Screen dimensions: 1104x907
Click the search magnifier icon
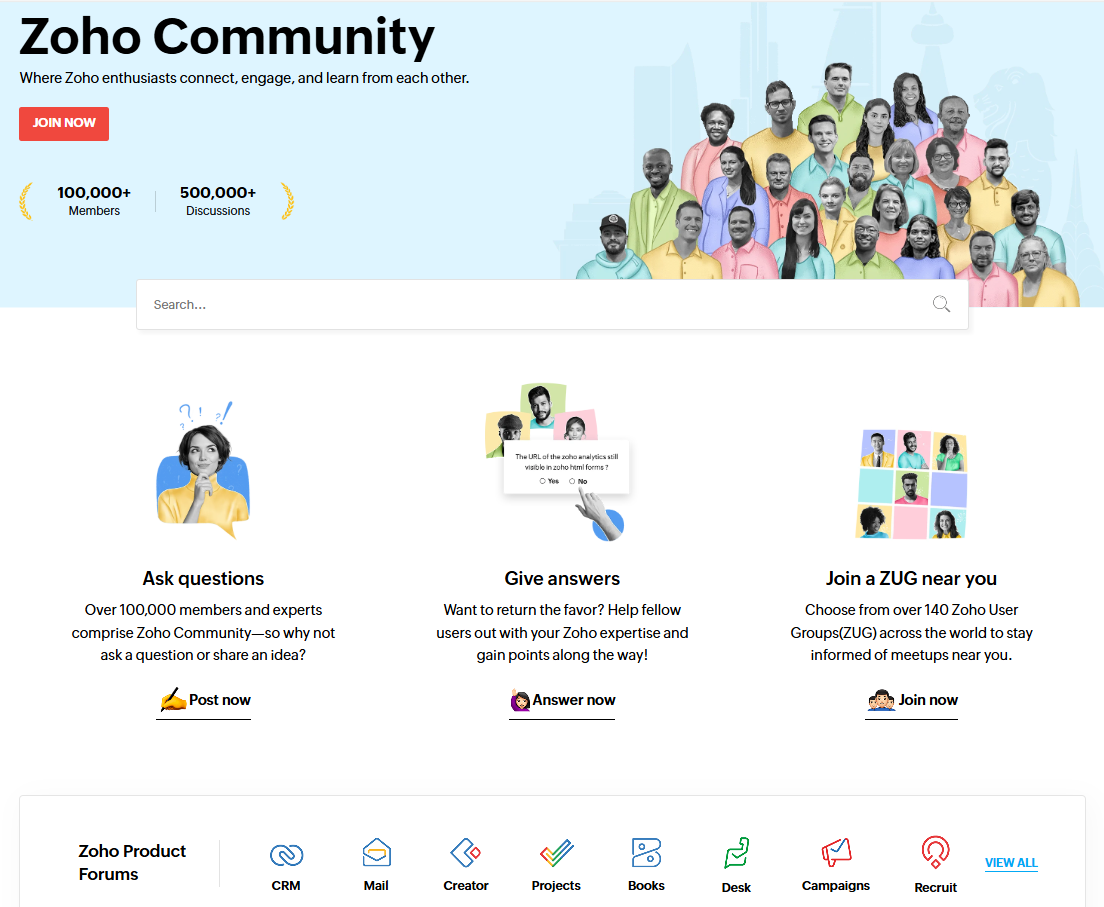point(941,304)
